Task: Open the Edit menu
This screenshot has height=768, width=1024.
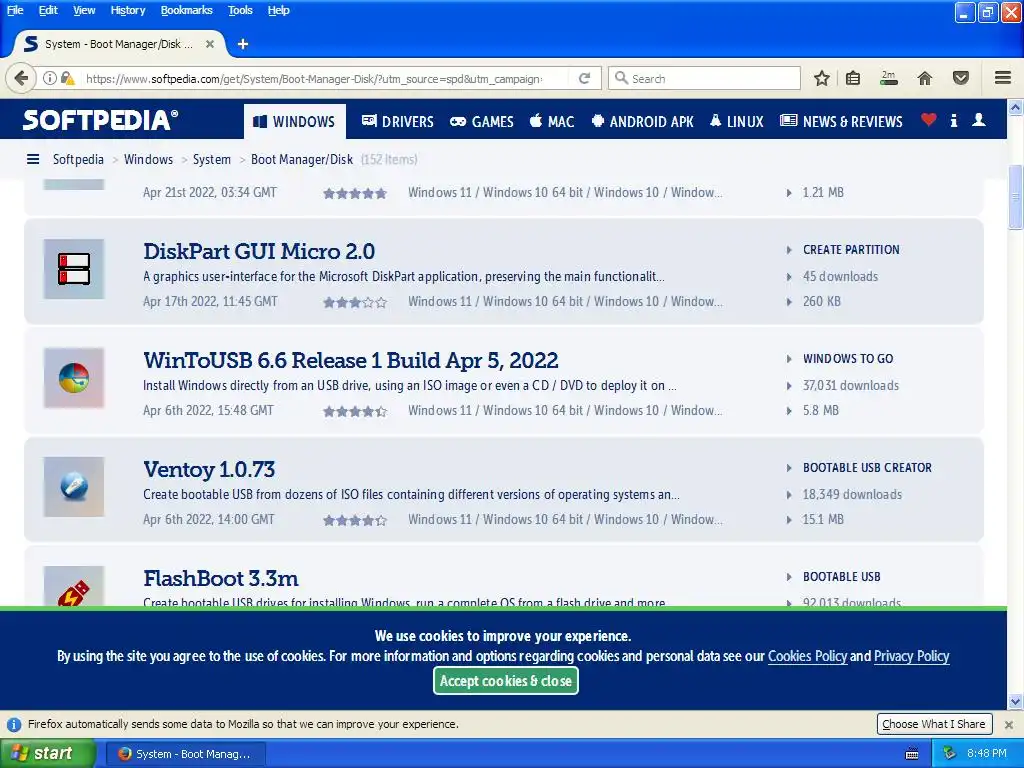Action: [x=48, y=10]
